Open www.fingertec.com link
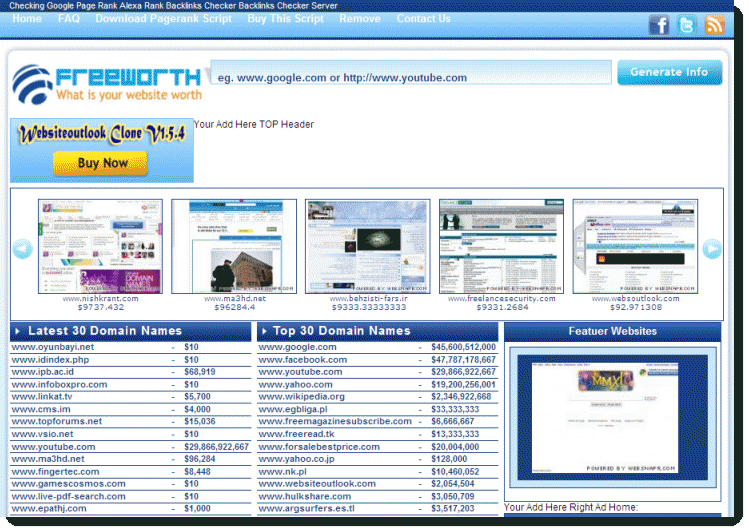The width and height of the screenshot is (749, 532). coord(55,472)
